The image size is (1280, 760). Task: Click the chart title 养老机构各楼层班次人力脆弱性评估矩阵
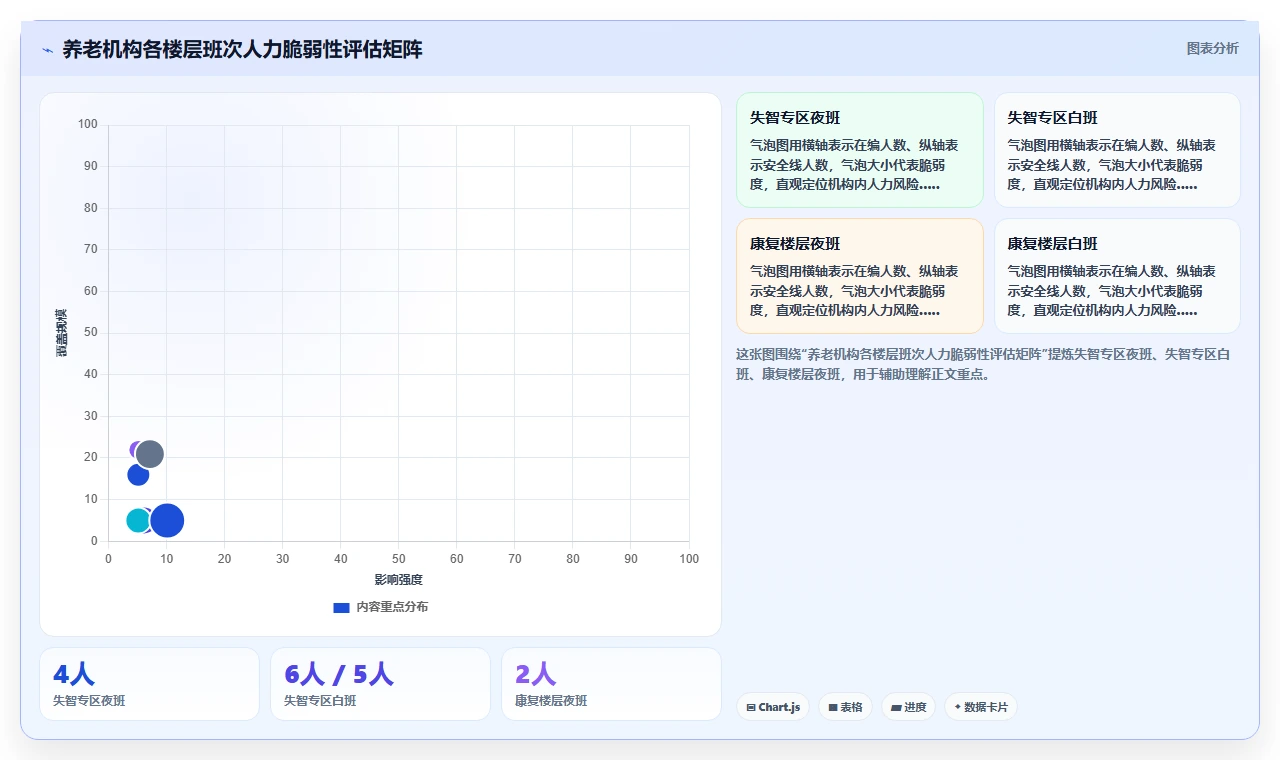[242, 49]
